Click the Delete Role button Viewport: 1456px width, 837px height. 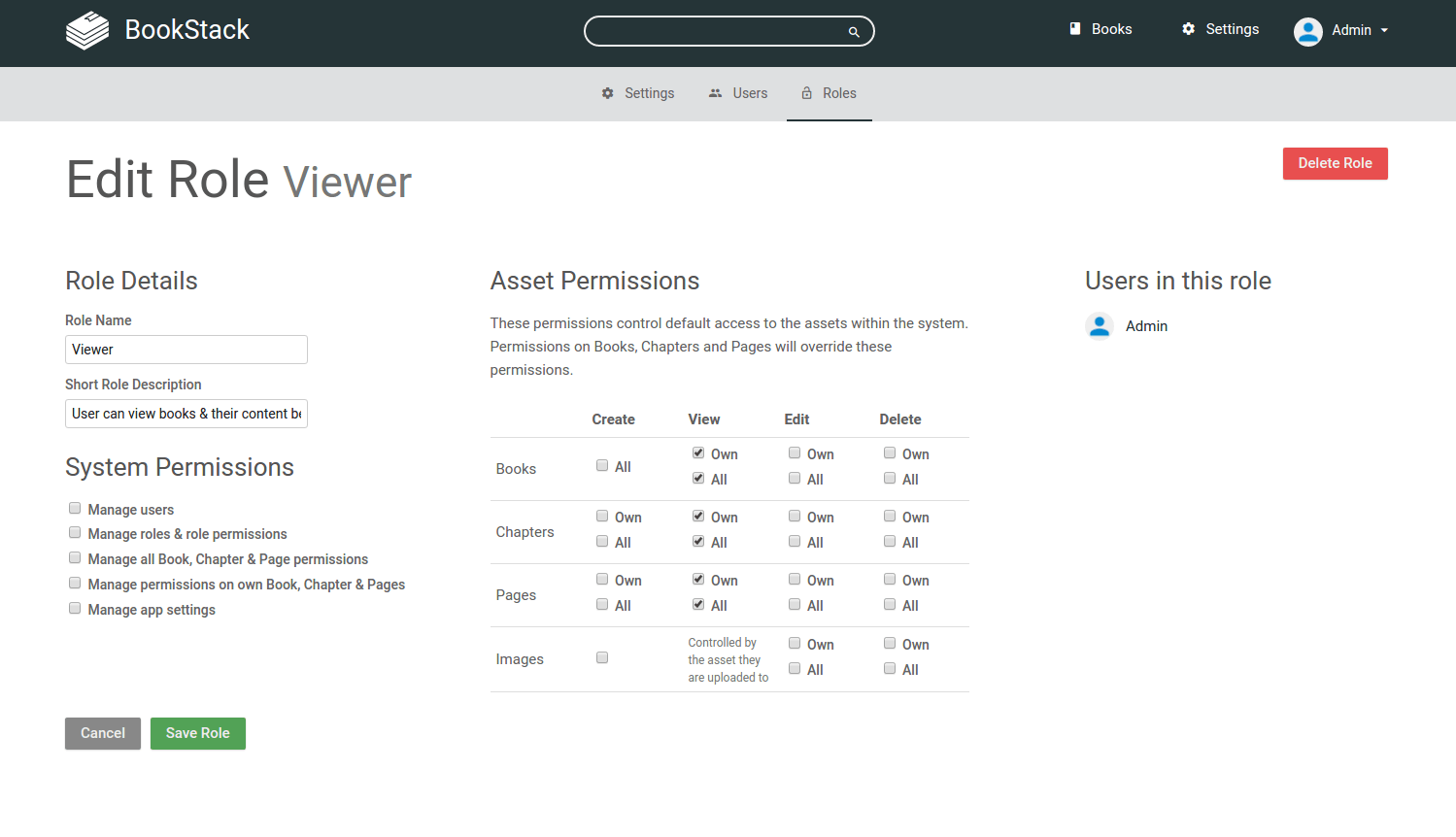click(1336, 163)
